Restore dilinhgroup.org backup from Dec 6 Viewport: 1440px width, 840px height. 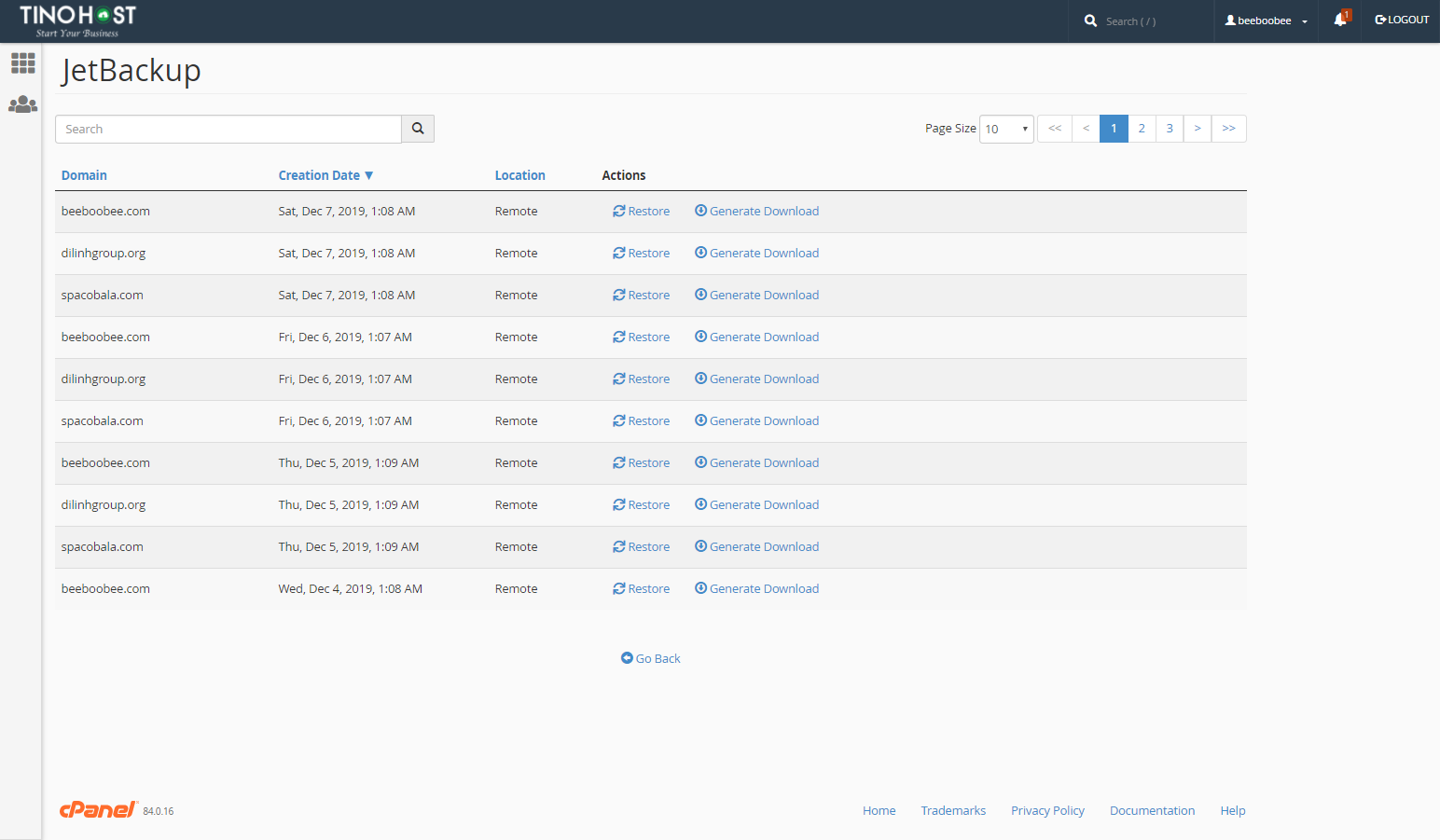tap(642, 379)
